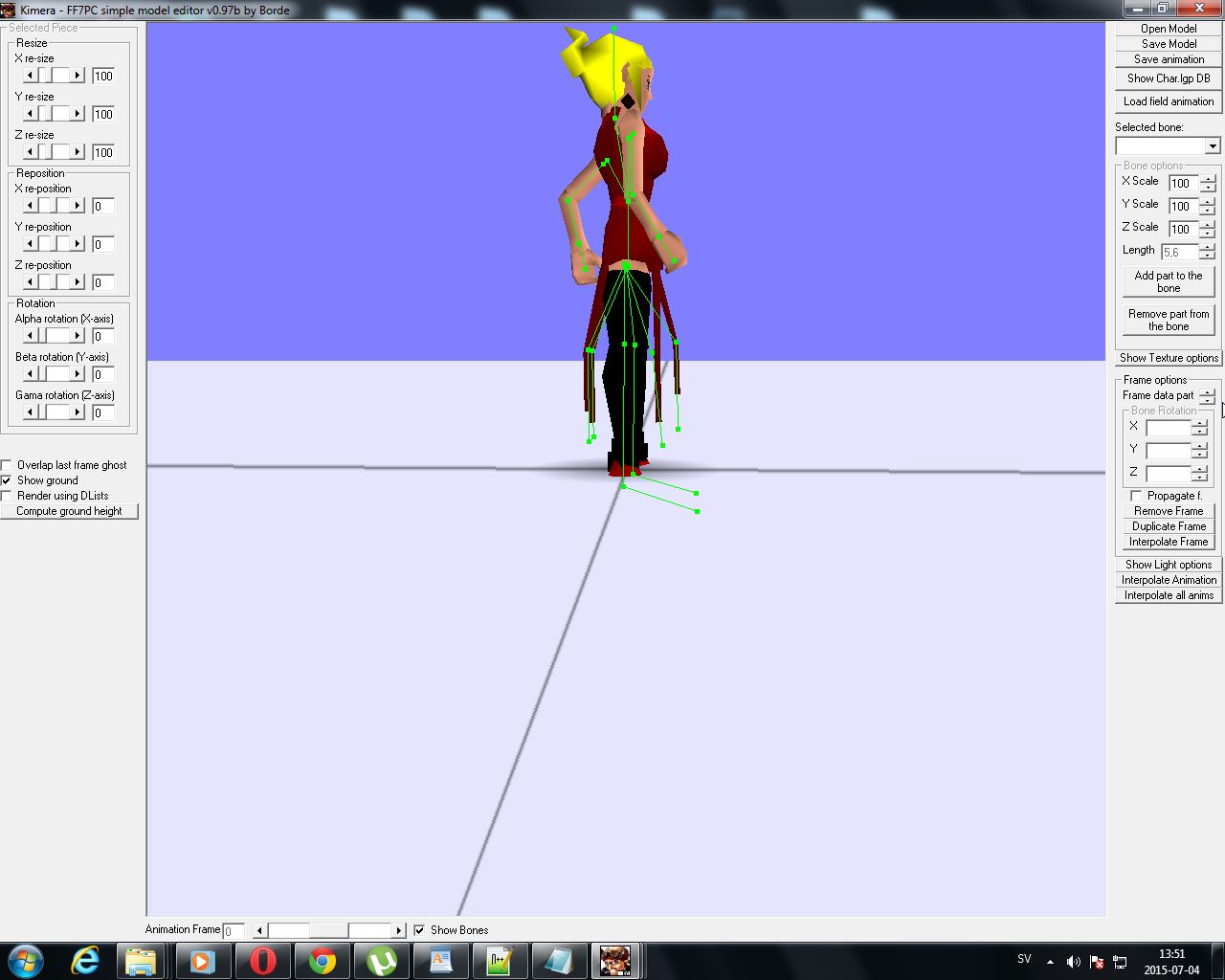The width and height of the screenshot is (1225, 980).
Task: Click the Alpha rotation X-axis slider
Action: point(54,335)
